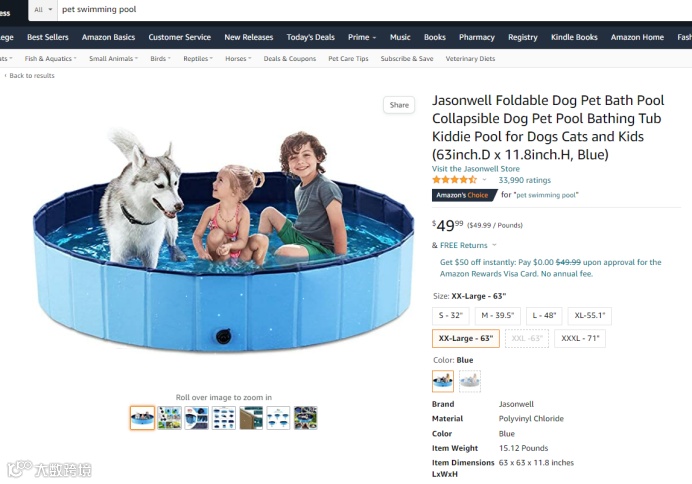Select the blue color swatch
Image resolution: width=692 pixels, height=484 pixels.
(x=443, y=381)
